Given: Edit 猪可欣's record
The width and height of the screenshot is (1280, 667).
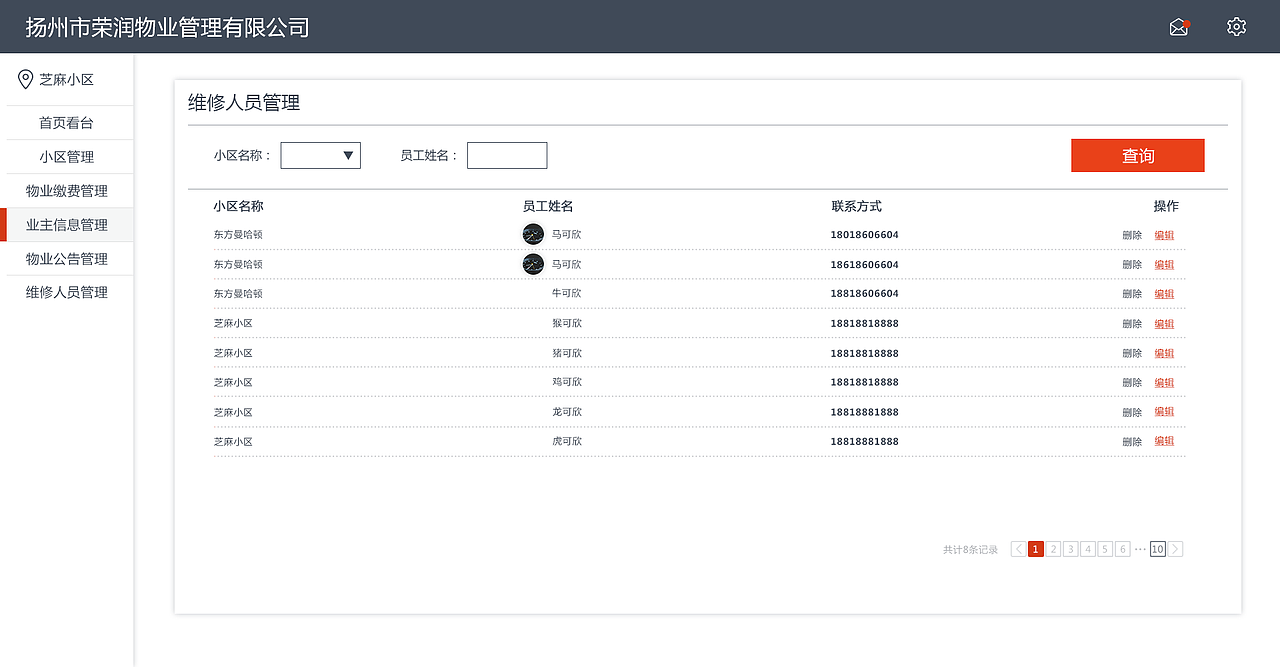Looking at the screenshot, I should (1164, 353).
